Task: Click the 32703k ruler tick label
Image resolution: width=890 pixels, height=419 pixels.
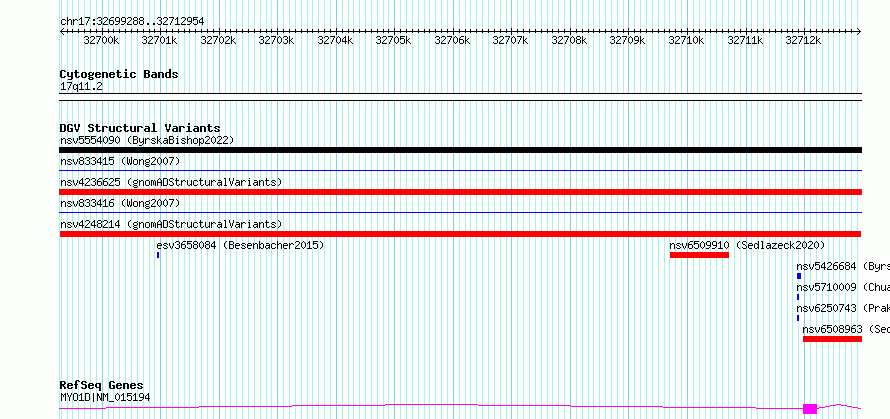Action: pyautogui.click(x=276, y=40)
